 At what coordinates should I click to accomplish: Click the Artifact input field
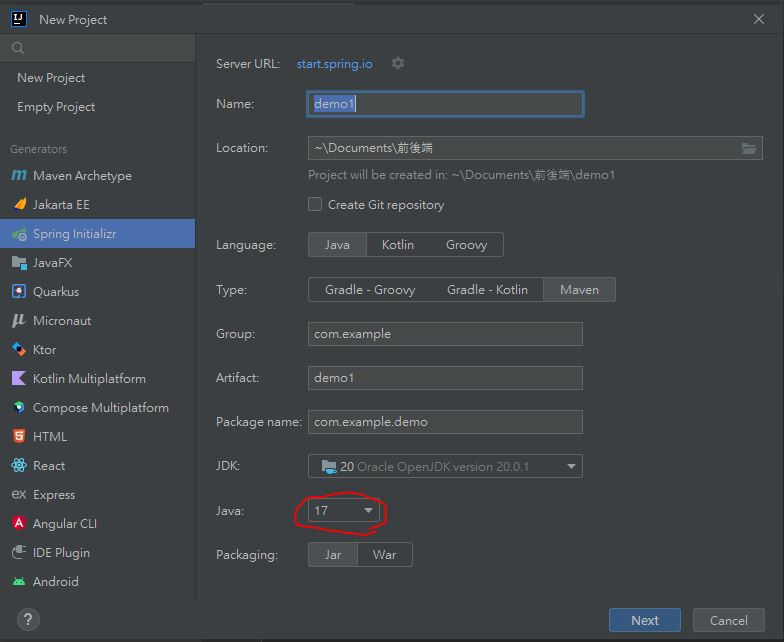(x=445, y=378)
